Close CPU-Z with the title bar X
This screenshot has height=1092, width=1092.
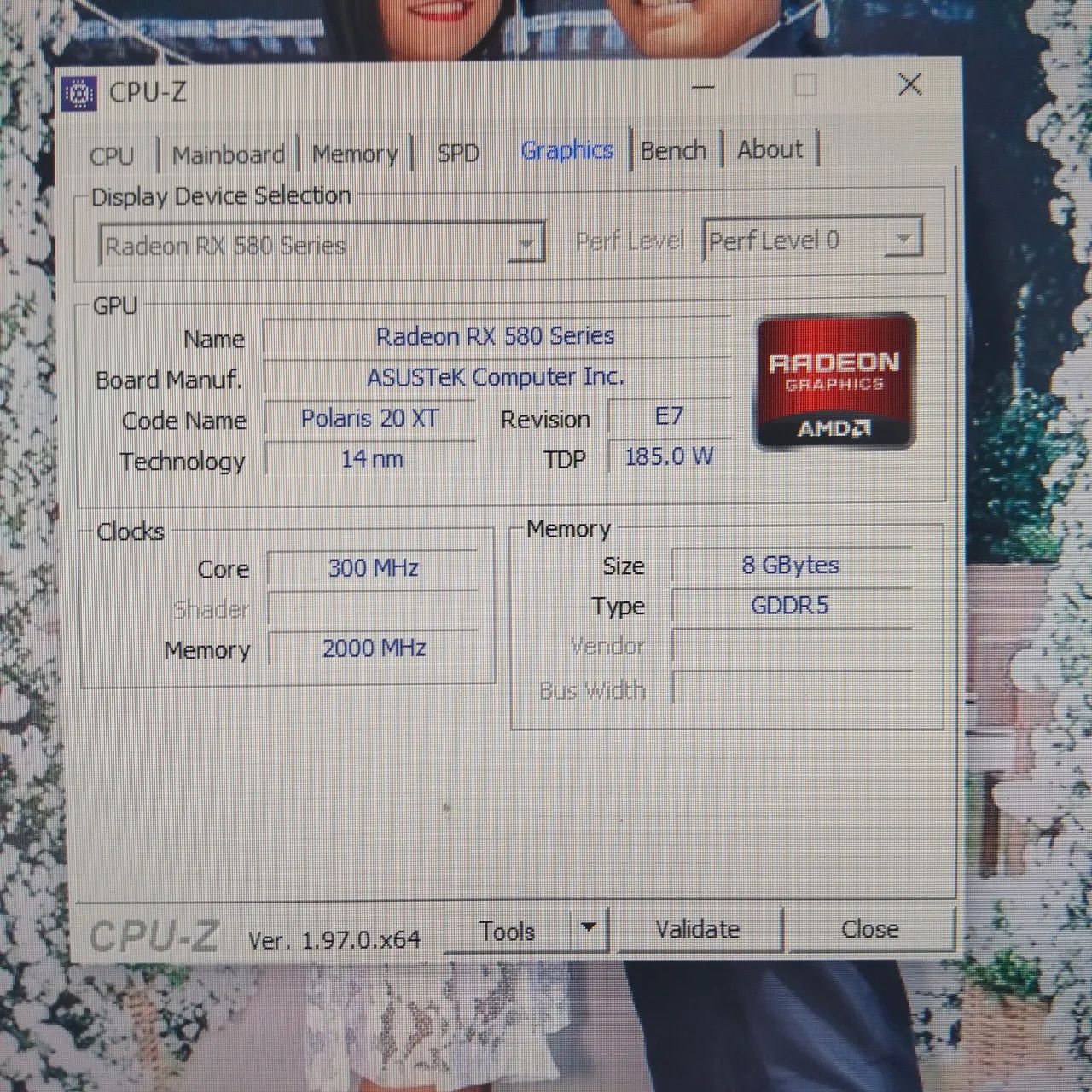point(910,84)
